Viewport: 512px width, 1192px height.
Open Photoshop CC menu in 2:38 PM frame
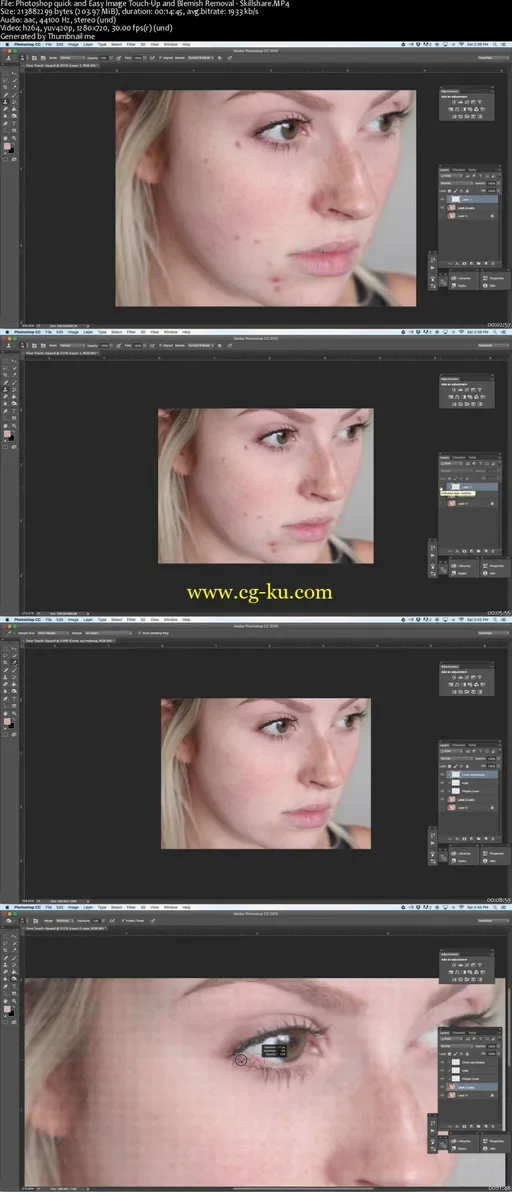tap(27, 44)
